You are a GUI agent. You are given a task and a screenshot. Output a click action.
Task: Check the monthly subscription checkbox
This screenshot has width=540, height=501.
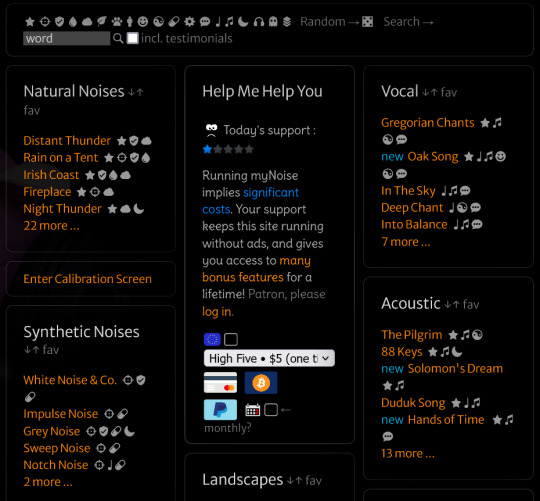click(271, 410)
